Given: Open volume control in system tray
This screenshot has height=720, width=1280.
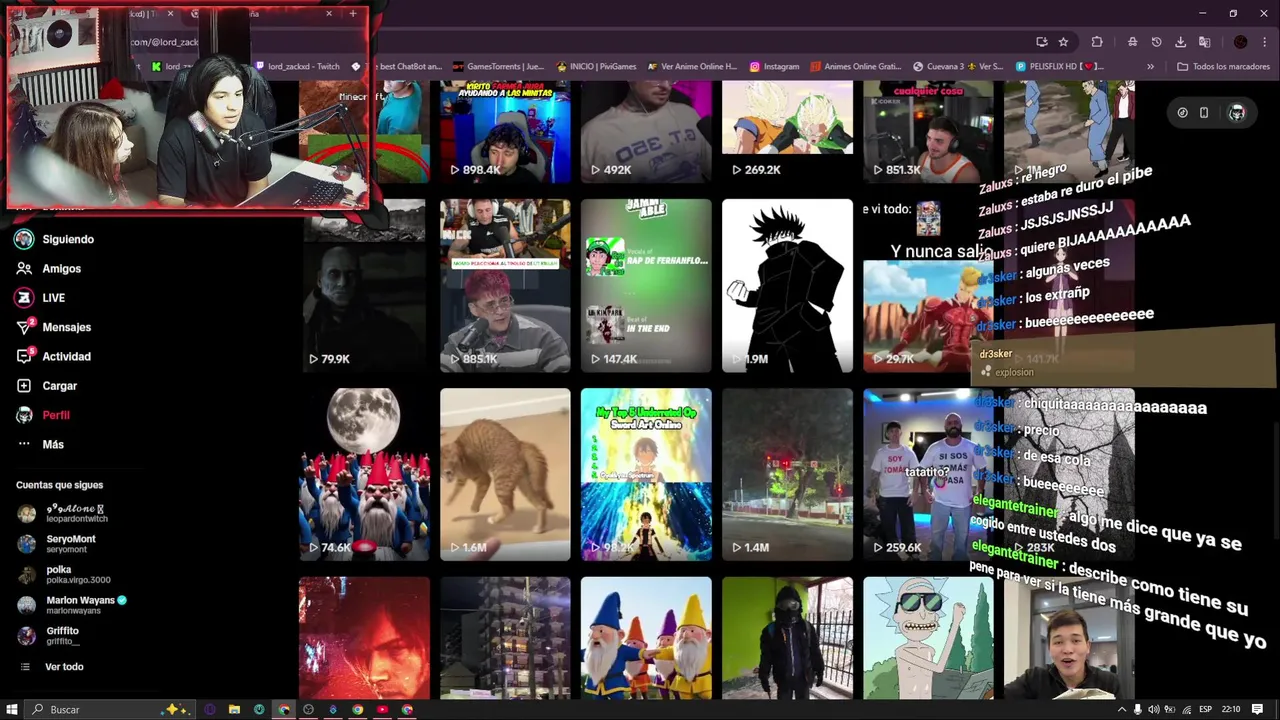Looking at the screenshot, I should coord(1153,709).
